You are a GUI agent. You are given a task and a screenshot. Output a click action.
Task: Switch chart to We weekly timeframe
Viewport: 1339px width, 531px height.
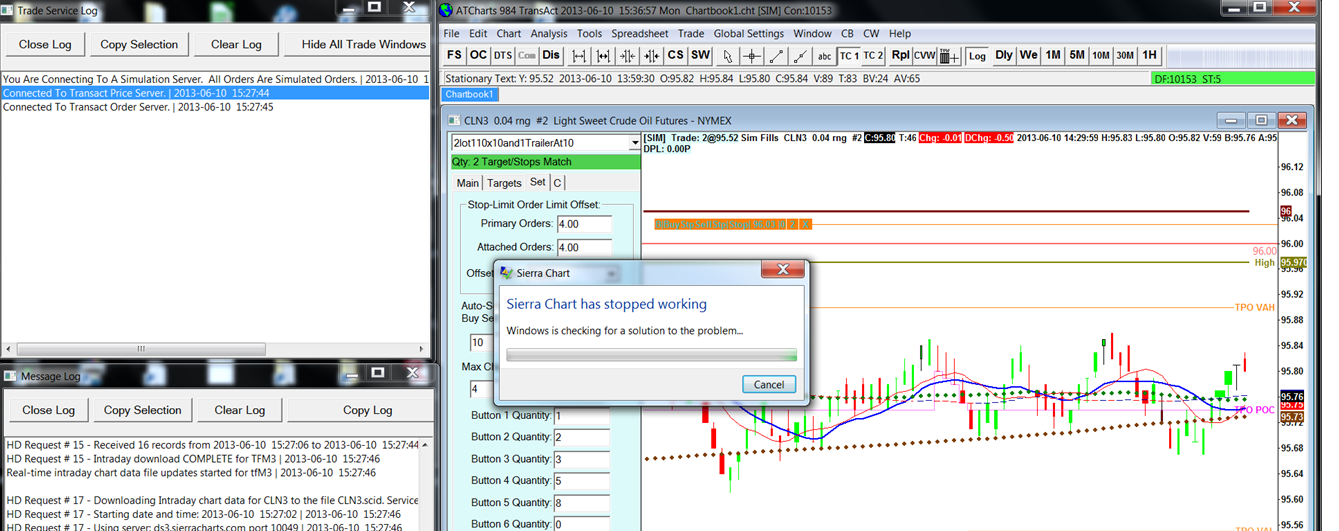[1028, 55]
